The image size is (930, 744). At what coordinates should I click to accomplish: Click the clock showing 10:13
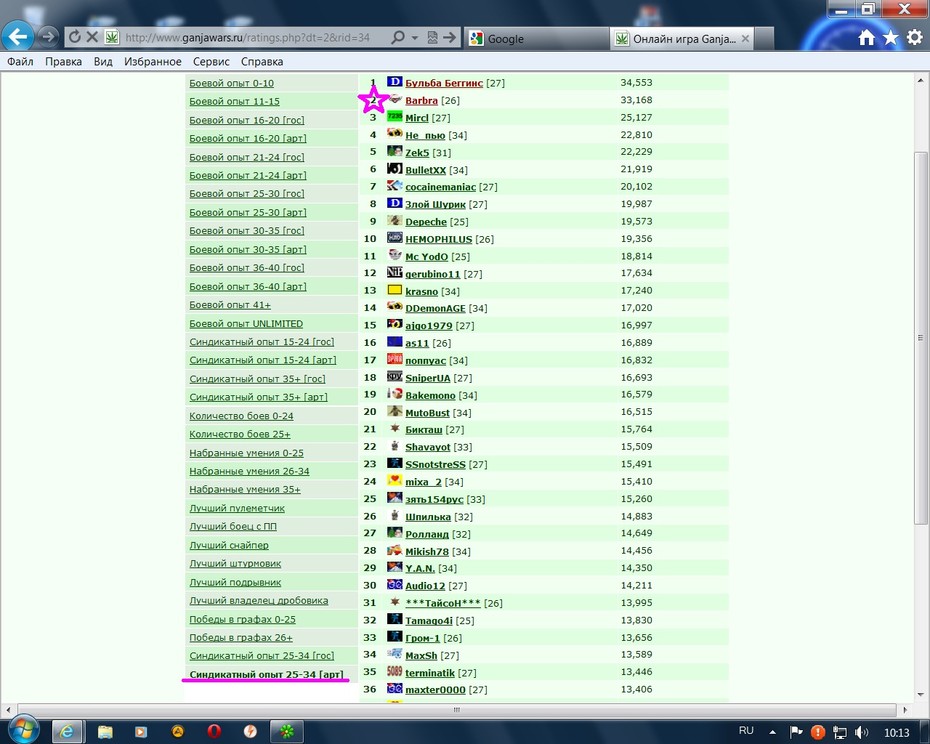(x=896, y=733)
